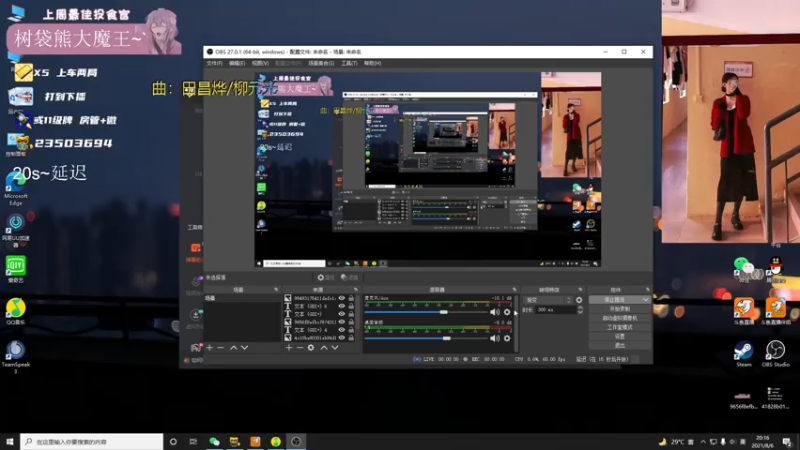The width and height of the screenshot is (800, 450).
Task: Click the 退出 exit button in Controls
Action: click(x=619, y=346)
